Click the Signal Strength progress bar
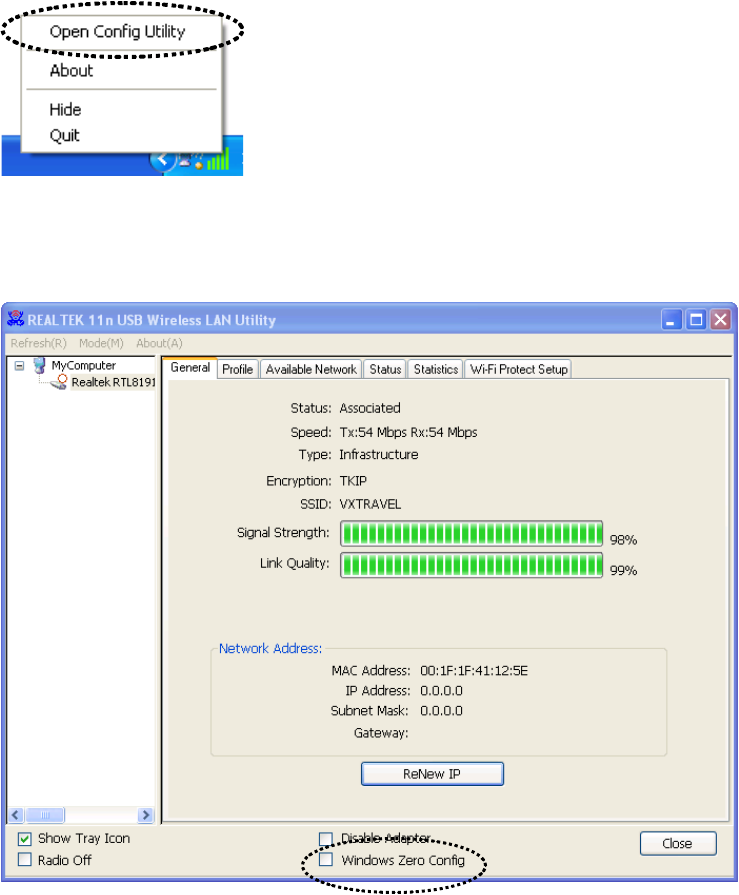This screenshot has width=739, height=895. (471, 534)
